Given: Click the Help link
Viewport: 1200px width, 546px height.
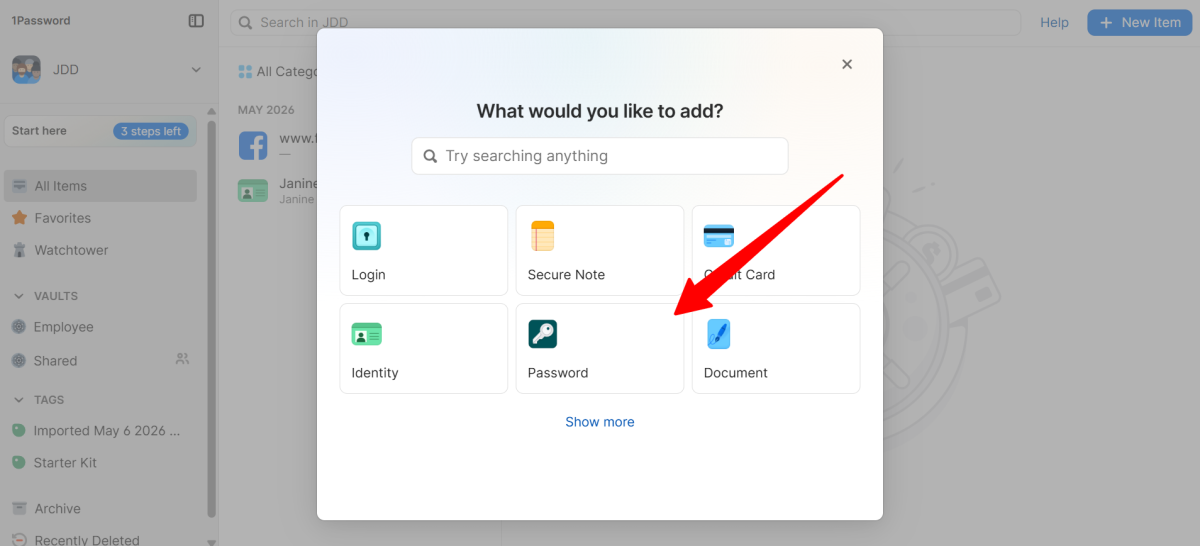Looking at the screenshot, I should [1054, 22].
